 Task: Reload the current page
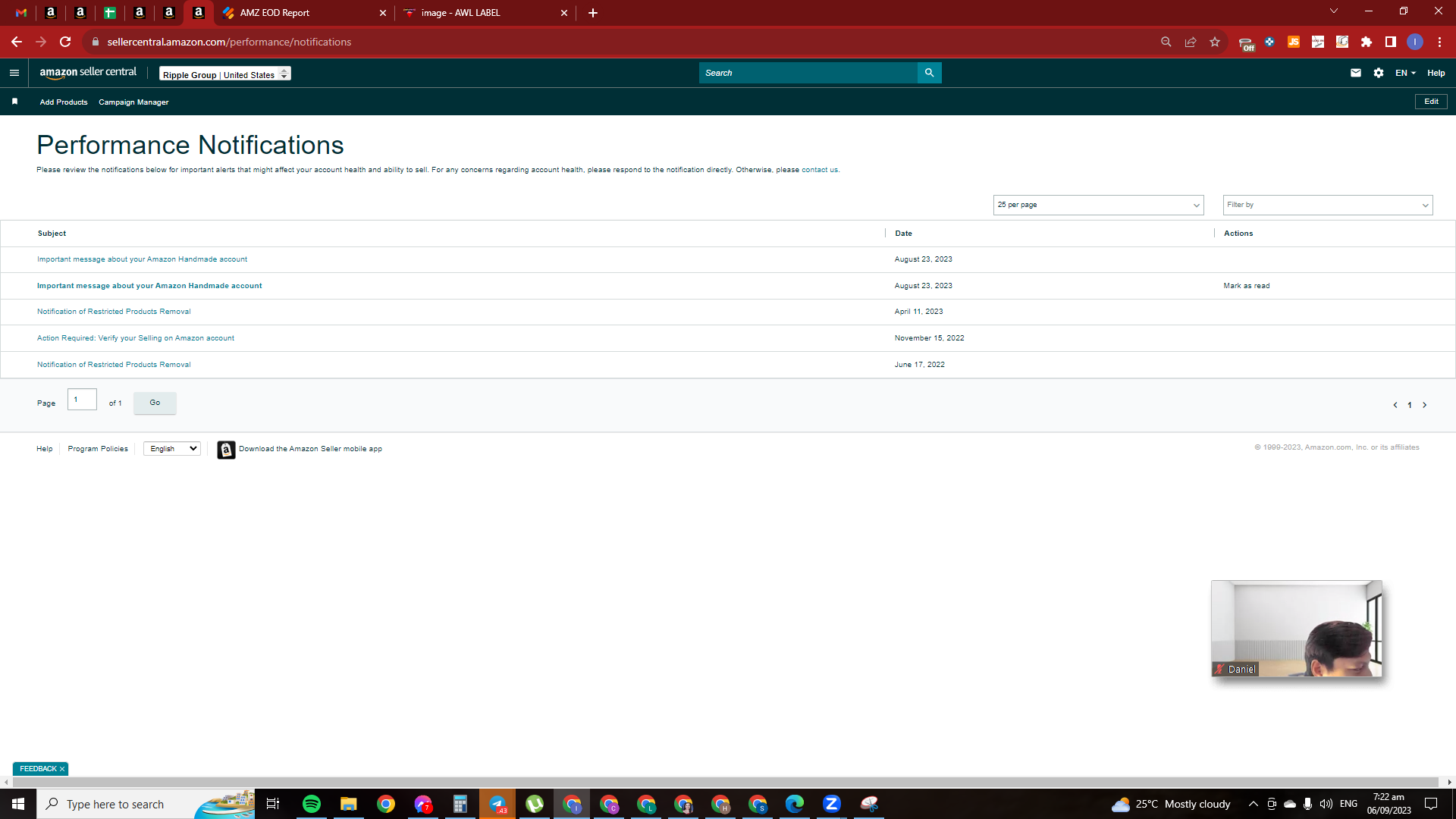click(x=65, y=42)
